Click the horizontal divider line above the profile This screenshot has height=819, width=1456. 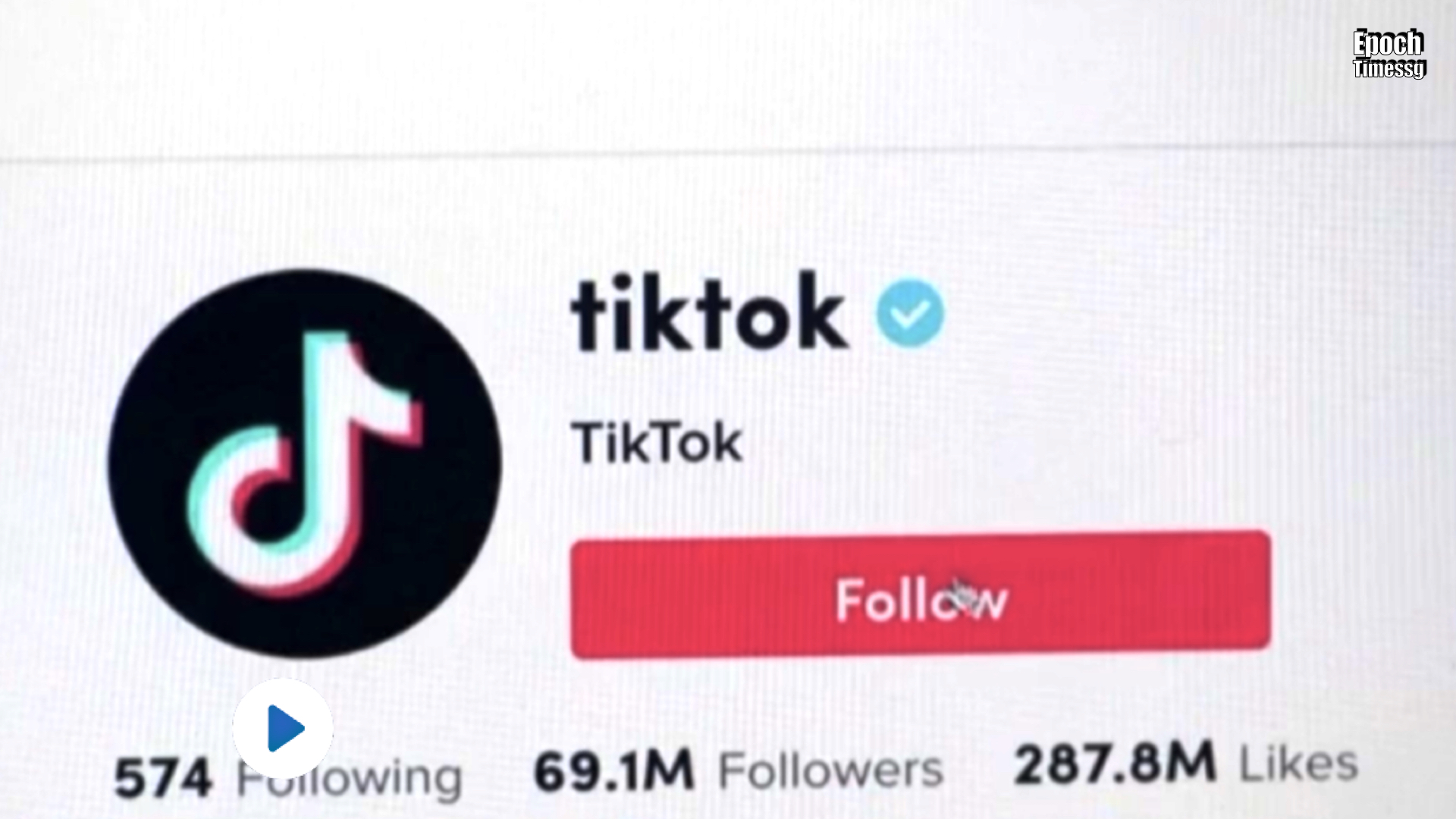click(728, 153)
